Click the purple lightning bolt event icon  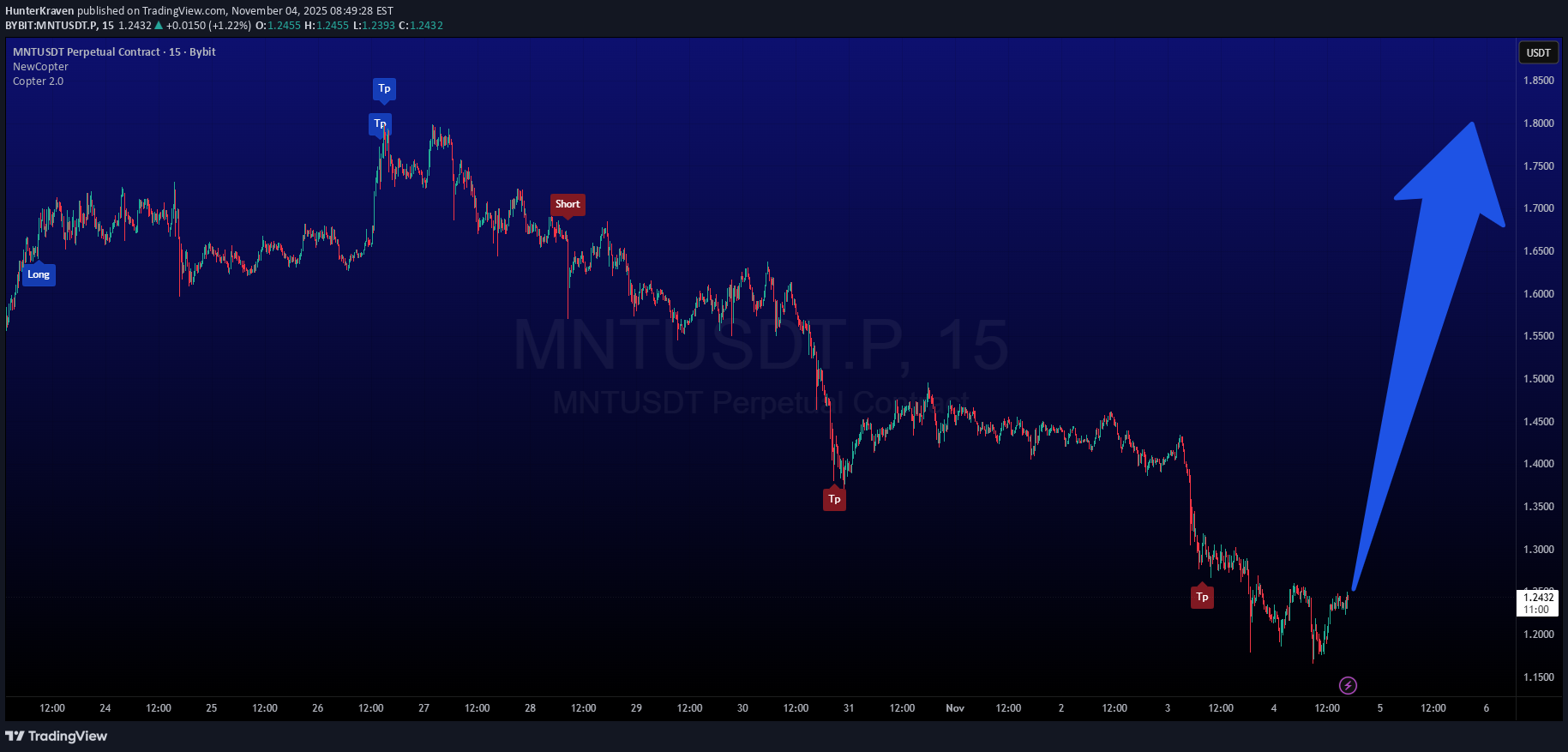[1348, 685]
